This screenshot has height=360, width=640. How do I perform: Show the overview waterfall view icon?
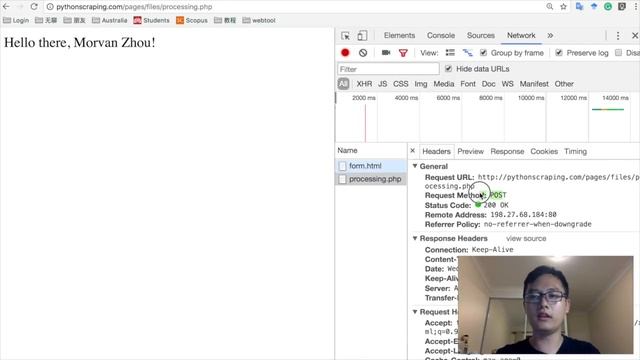pos(467,53)
